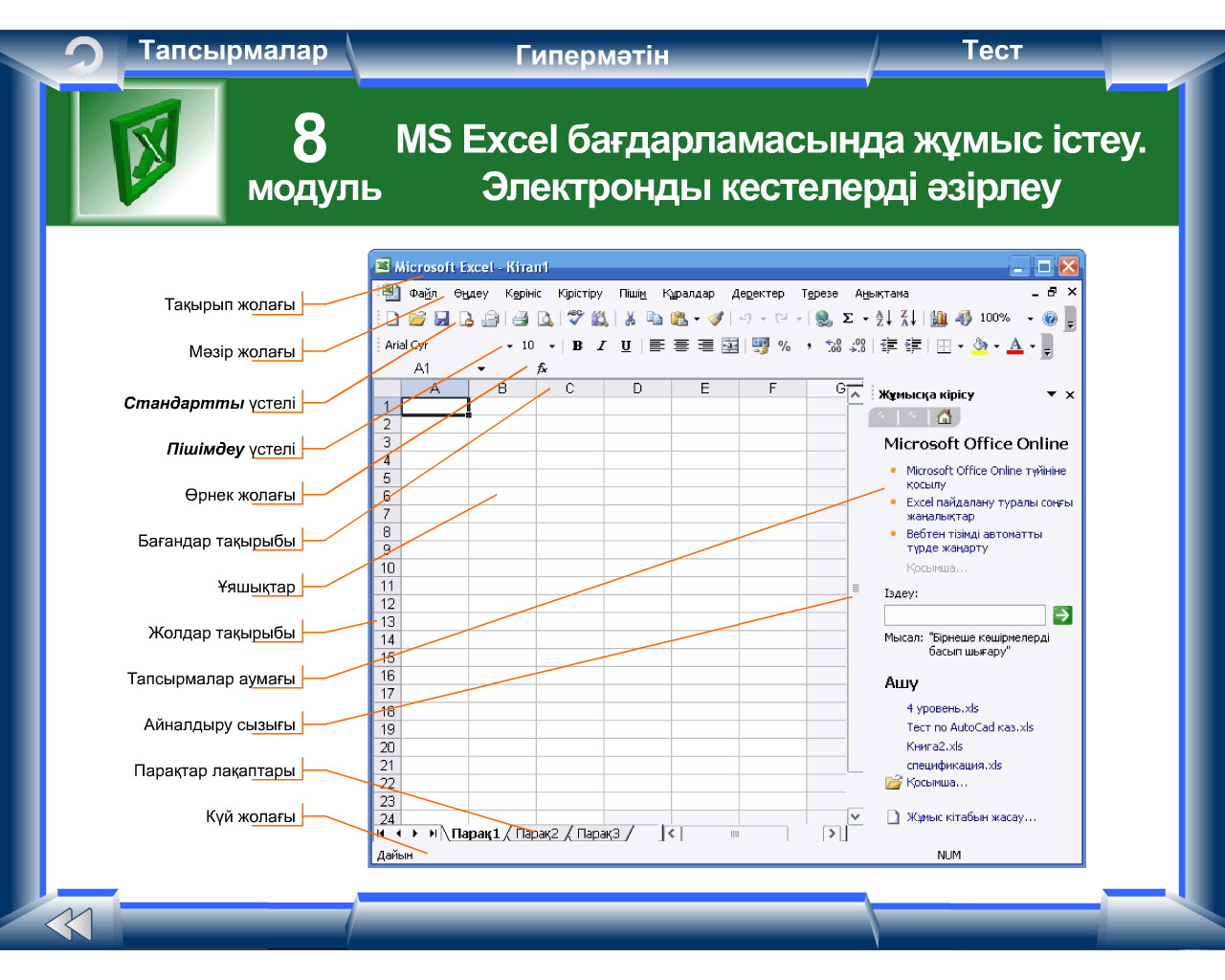Click the return arrow icon beside Тапсырмалар

pyautogui.click(x=84, y=56)
